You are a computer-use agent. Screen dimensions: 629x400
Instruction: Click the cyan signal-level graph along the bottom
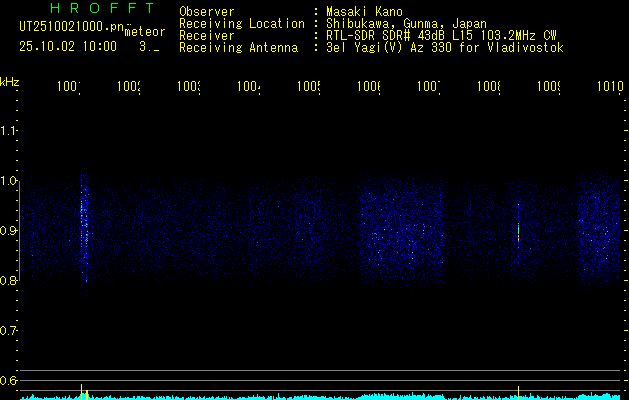click(321, 397)
